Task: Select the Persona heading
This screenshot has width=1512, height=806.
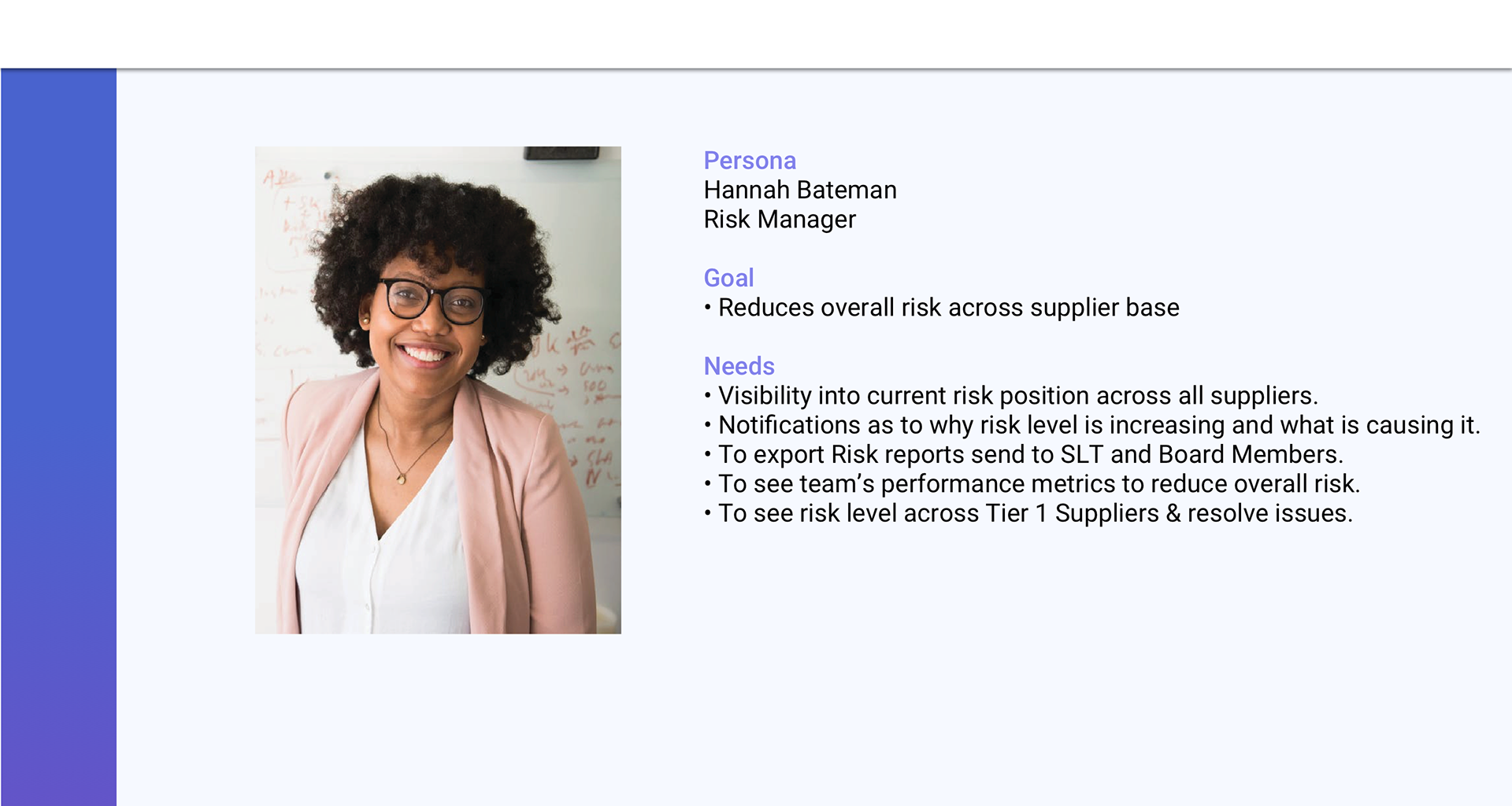Action: [750, 161]
